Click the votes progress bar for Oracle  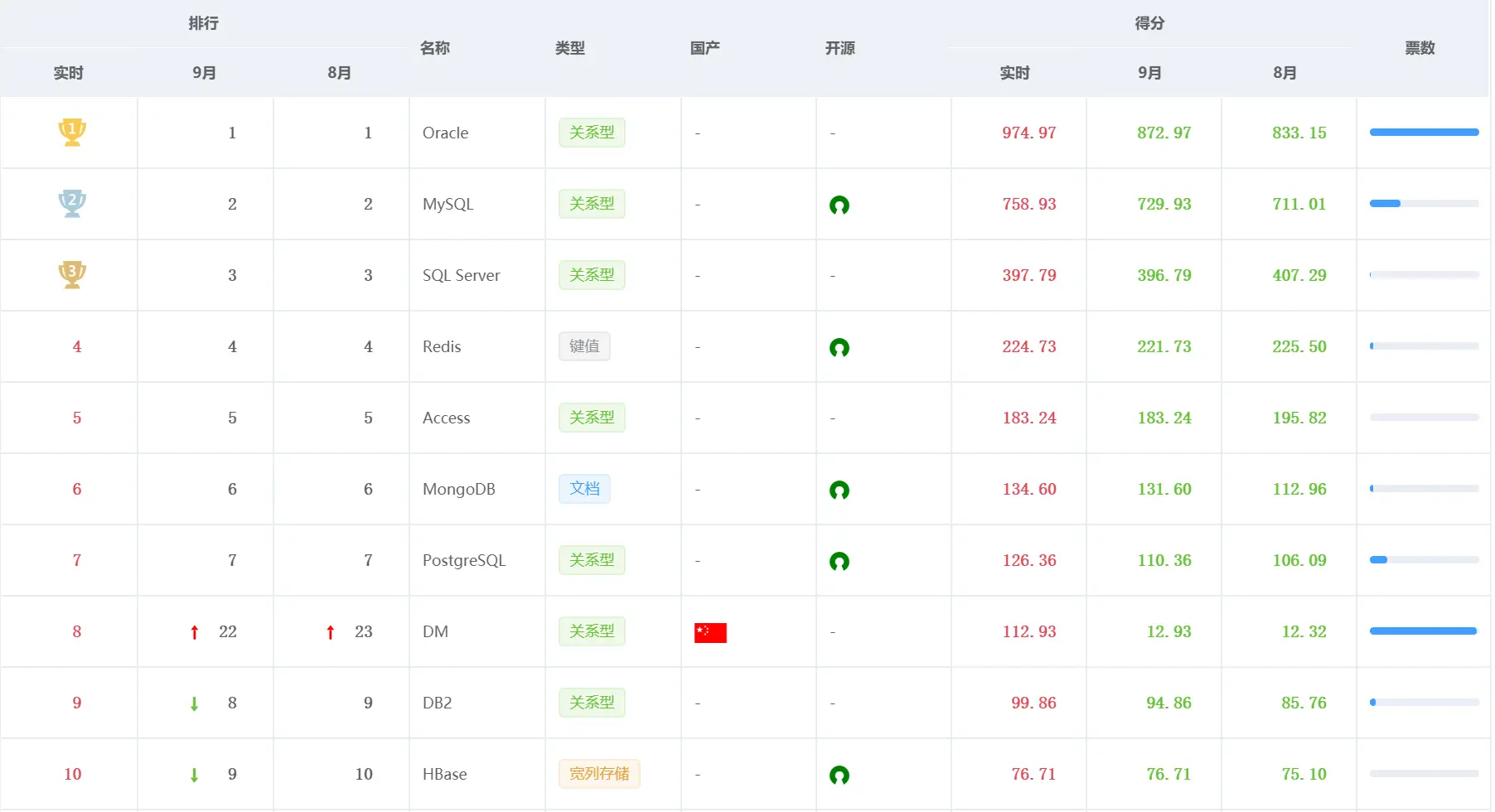tap(1424, 133)
